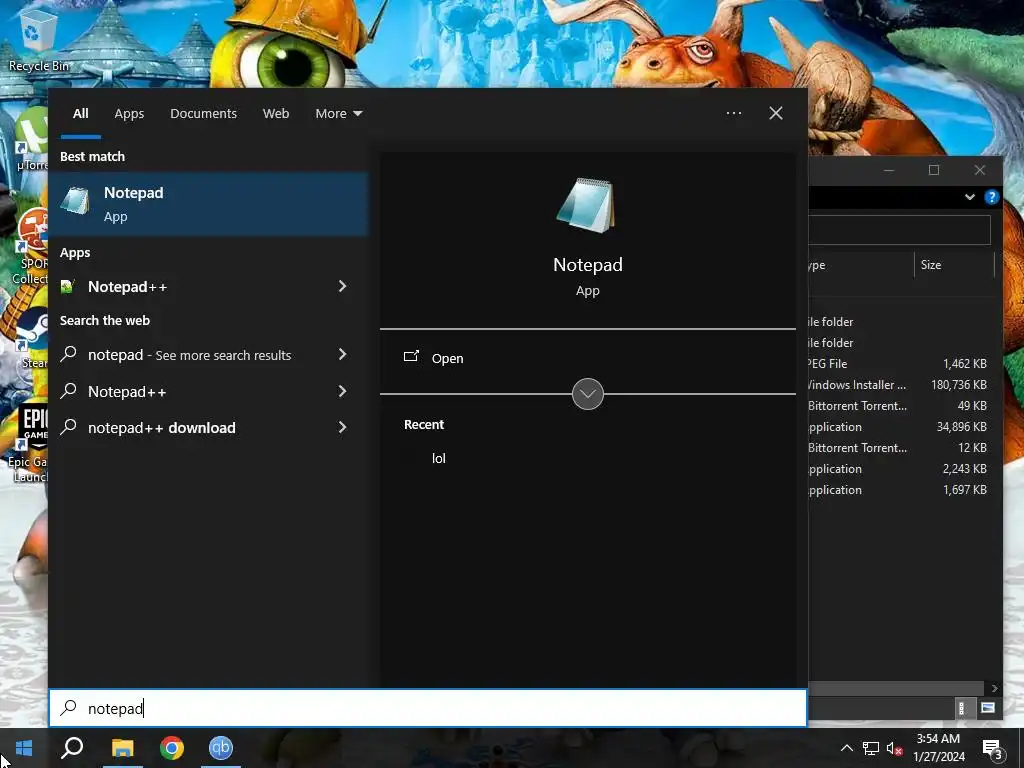Click magnifier icon beside web result 'Notepad++'
The image size is (1024, 768).
(69, 391)
